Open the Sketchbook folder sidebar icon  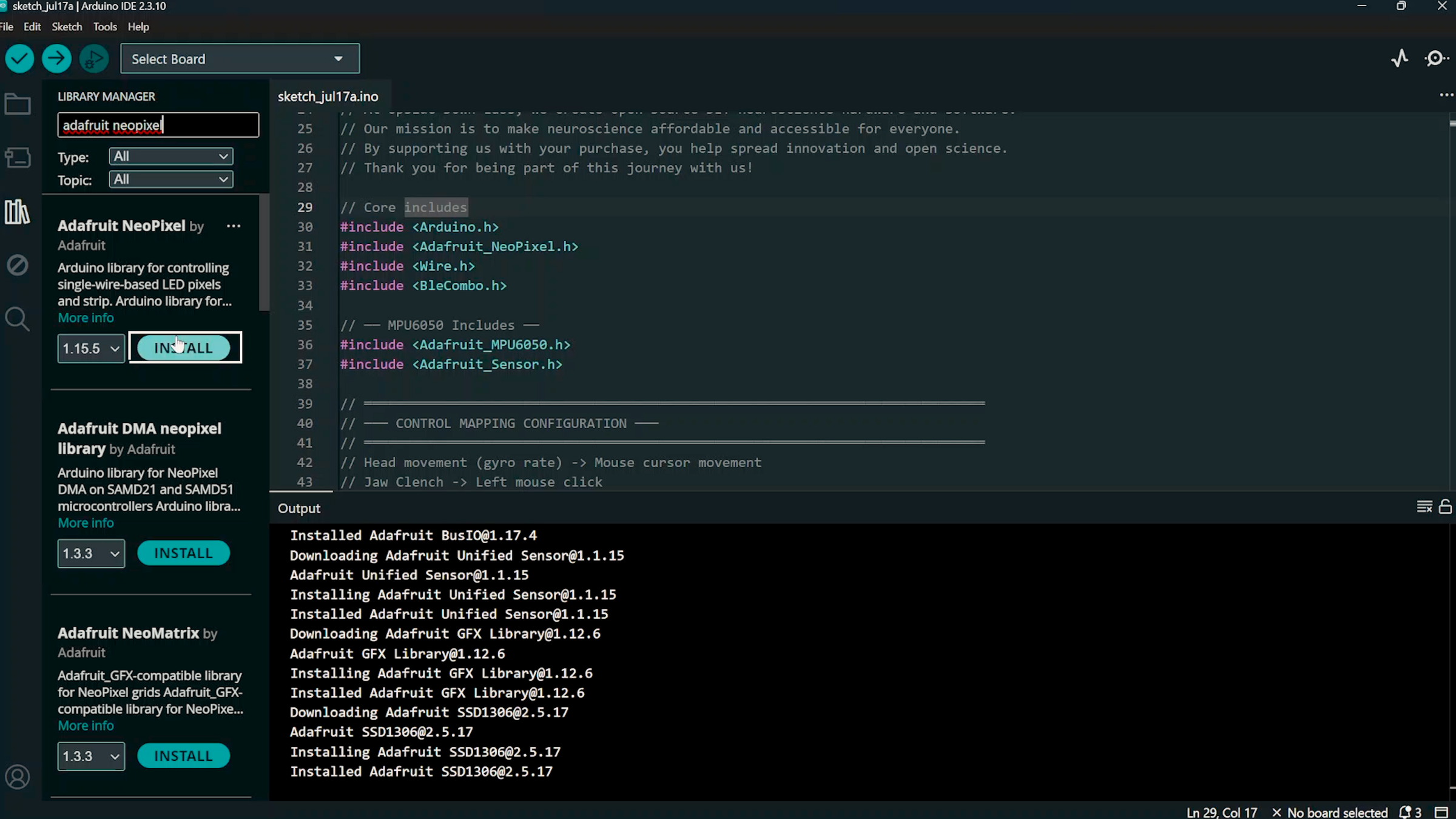coord(18,104)
